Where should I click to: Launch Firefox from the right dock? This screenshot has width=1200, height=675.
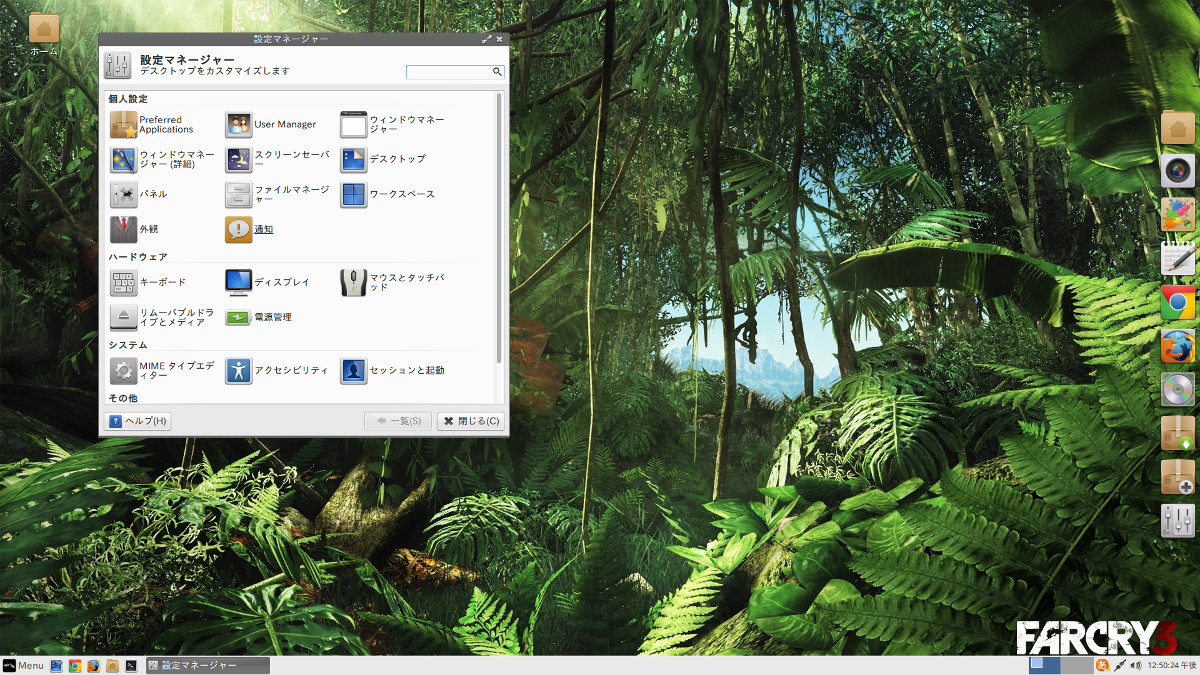(1178, 346)
